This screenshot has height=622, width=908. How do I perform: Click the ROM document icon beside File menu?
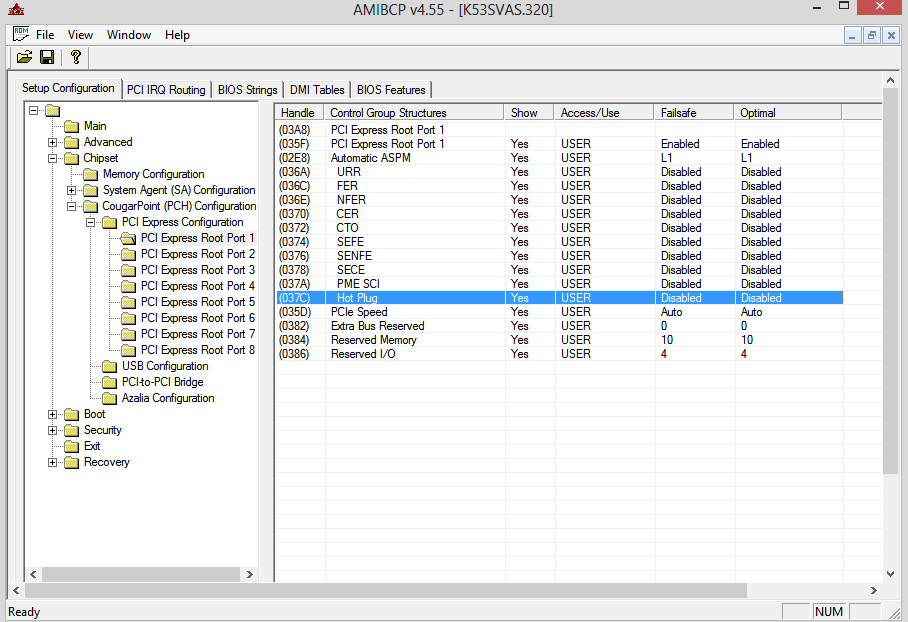[x=21, y=34]
